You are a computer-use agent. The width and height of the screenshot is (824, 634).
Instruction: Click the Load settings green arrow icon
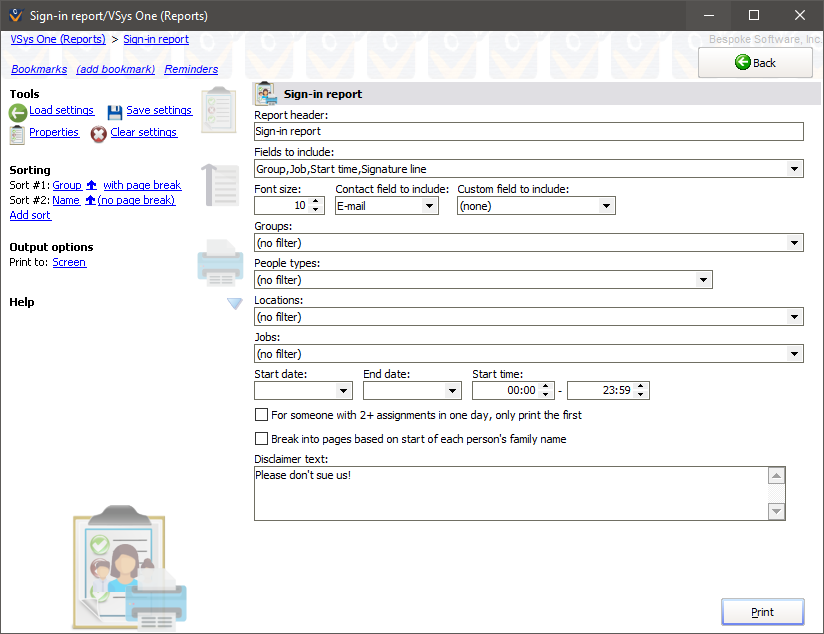(17, 111)
